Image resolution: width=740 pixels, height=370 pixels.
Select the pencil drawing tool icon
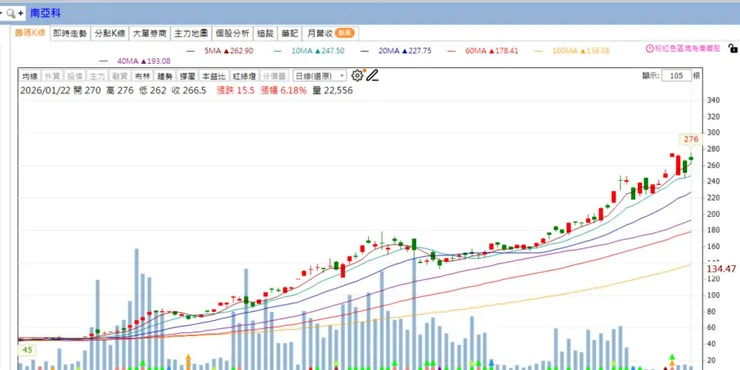pyautogui.click(x=372, y=76)
